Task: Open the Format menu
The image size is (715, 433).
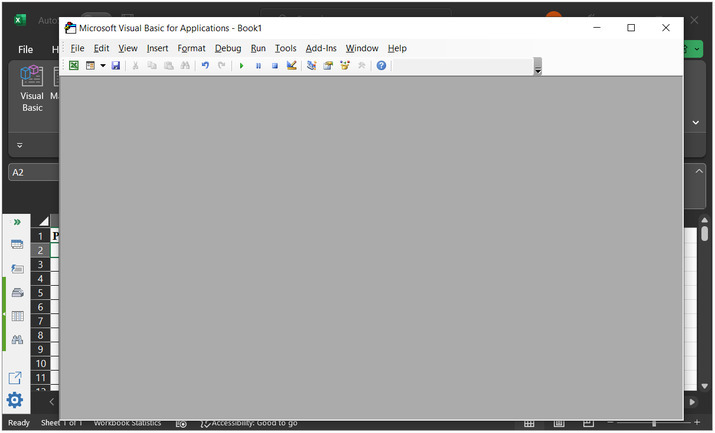Action: tap(192, 48)
